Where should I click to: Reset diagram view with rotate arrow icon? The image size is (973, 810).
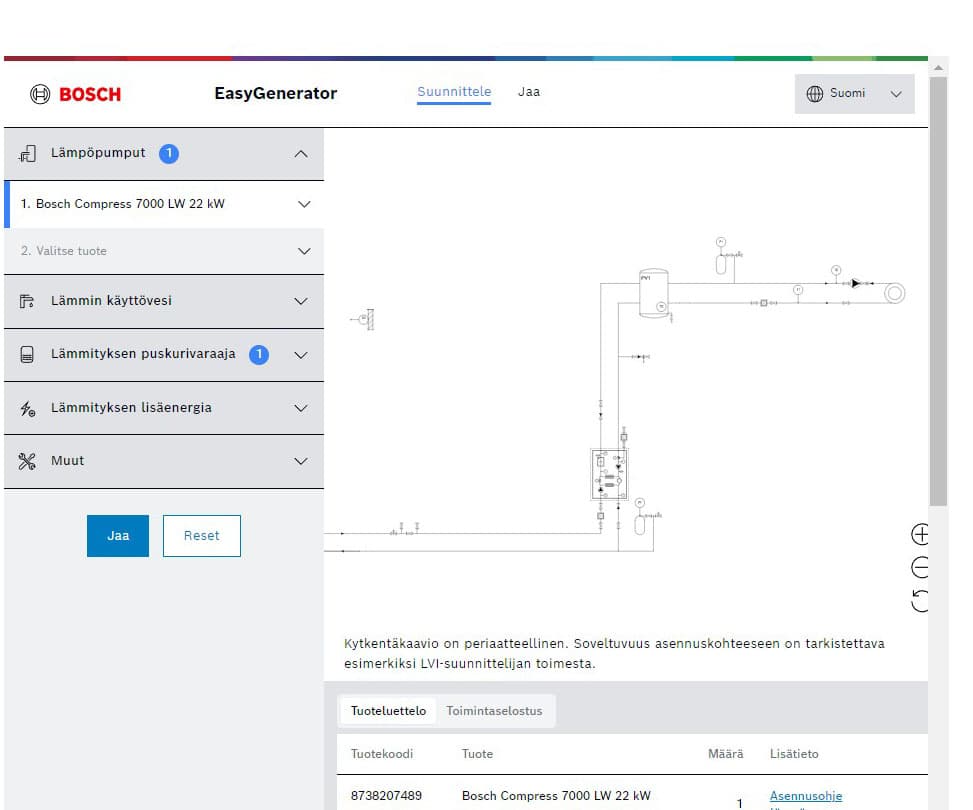click(920, 601)
